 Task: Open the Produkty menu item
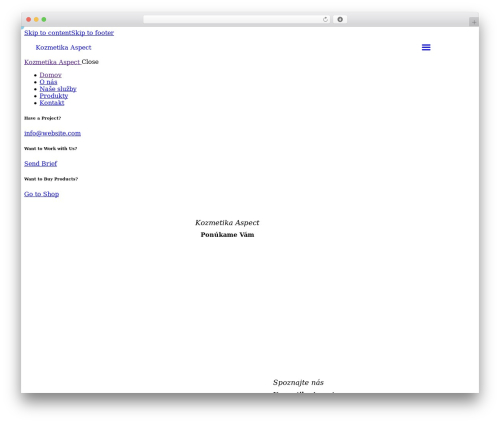pos(54,96)
